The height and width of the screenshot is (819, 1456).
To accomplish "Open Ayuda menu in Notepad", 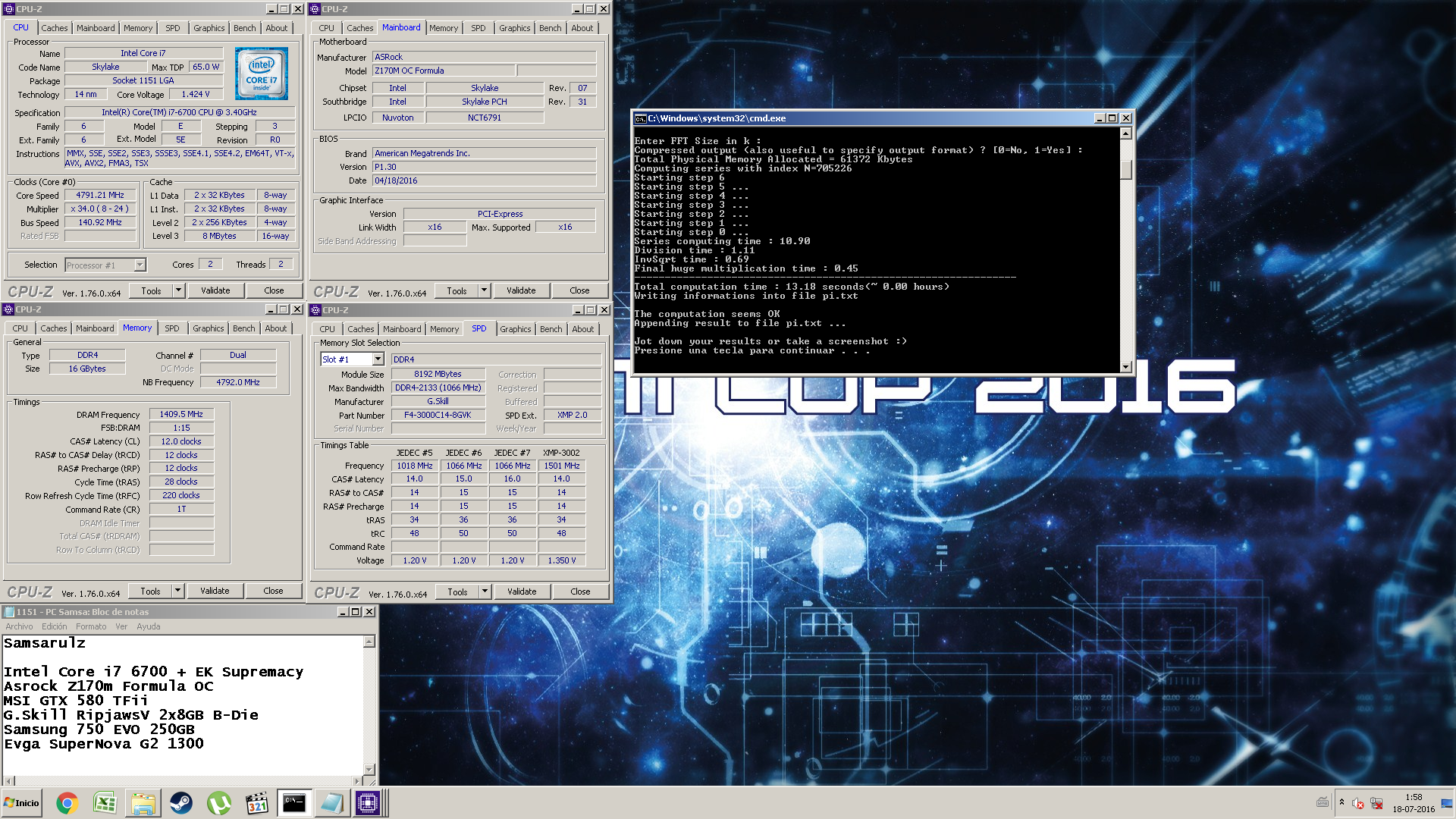I will pos(148,626).
